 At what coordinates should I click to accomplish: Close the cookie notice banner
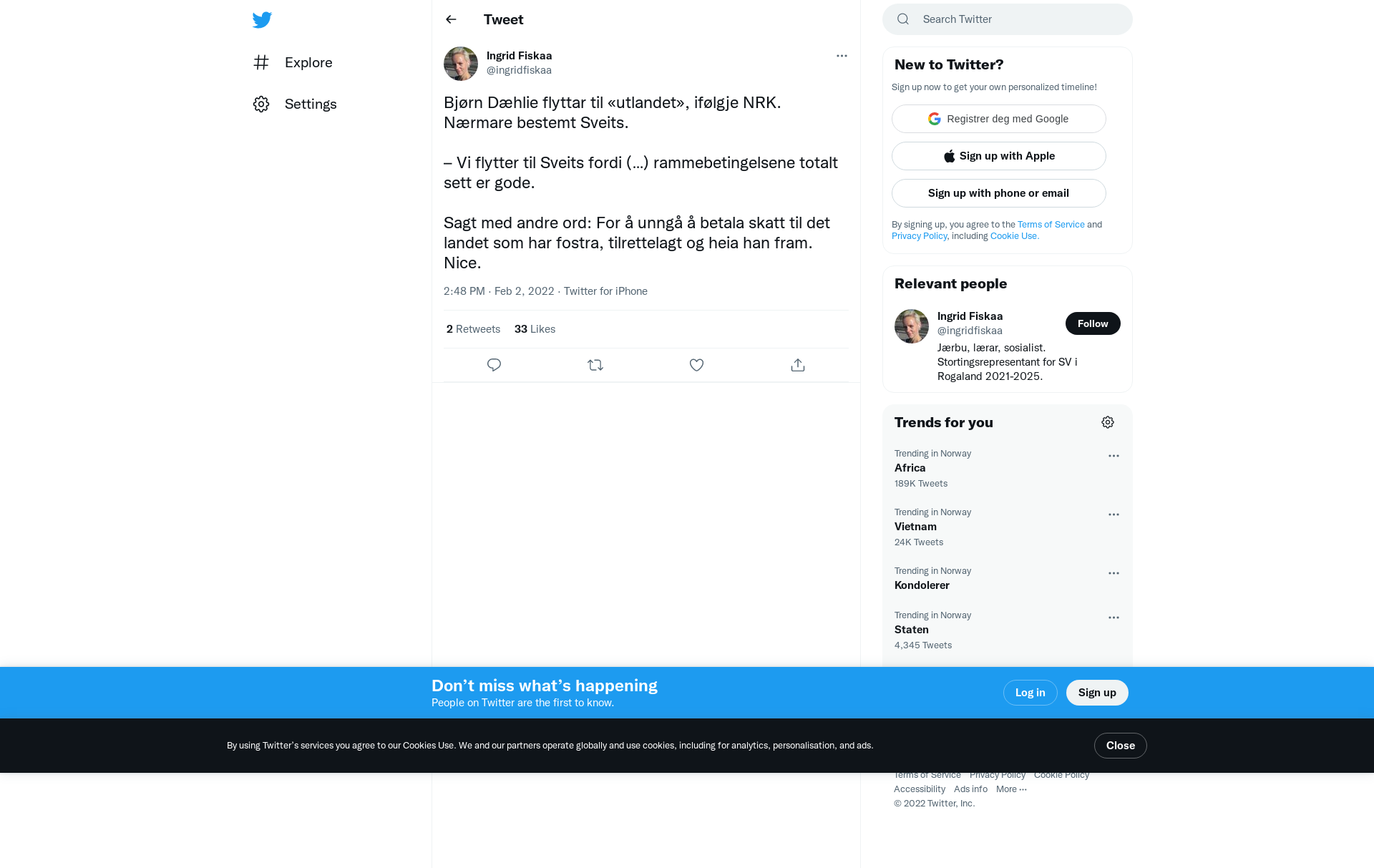pos(1121,746)
